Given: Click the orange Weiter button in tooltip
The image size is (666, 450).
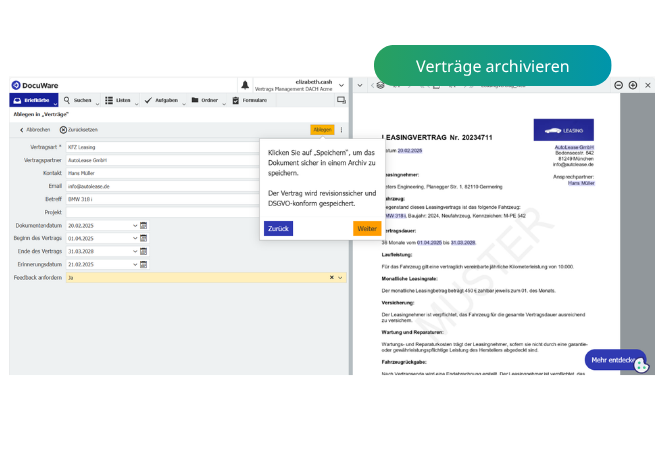Looking at the screenshot, I should coord(367,229).
